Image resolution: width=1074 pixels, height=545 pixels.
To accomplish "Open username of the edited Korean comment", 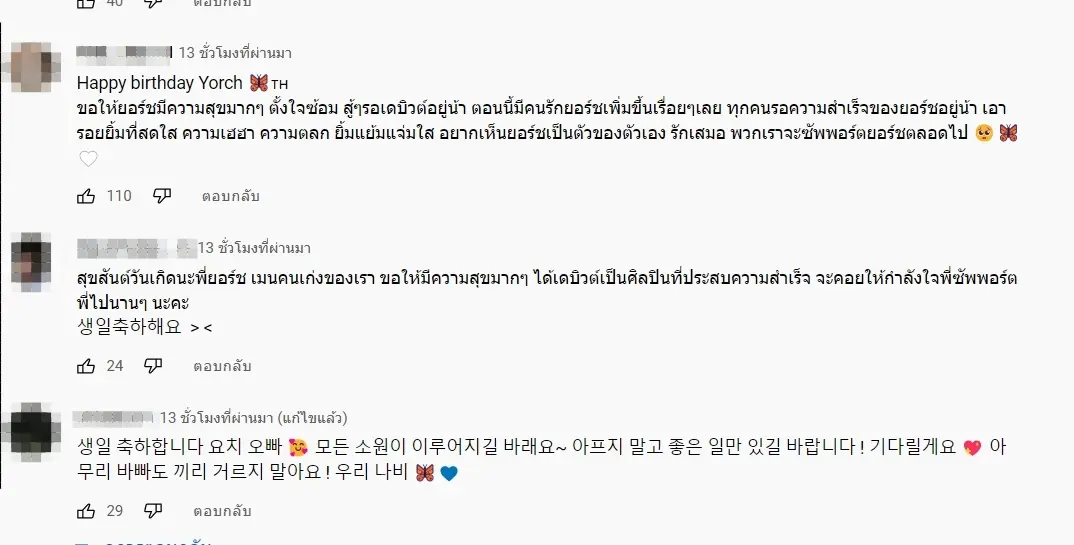I will [115, 417].
